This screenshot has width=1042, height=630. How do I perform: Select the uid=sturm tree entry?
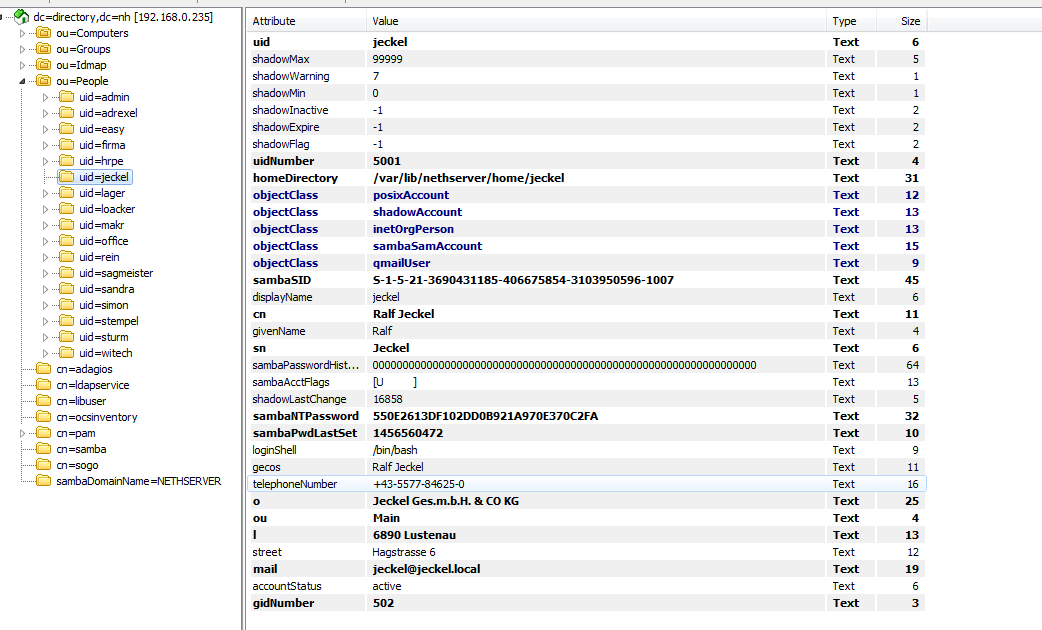(104, 337)
